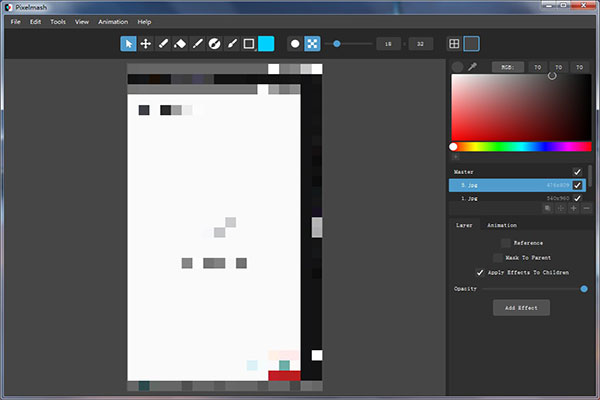Edit the first brush size value field

(388, 44)
